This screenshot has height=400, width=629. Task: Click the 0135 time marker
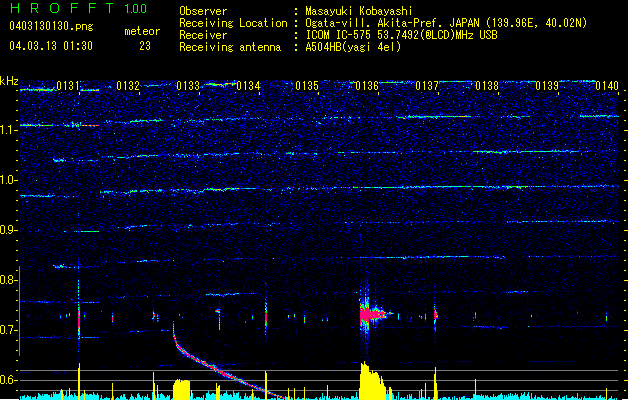(x=307, y=86)
